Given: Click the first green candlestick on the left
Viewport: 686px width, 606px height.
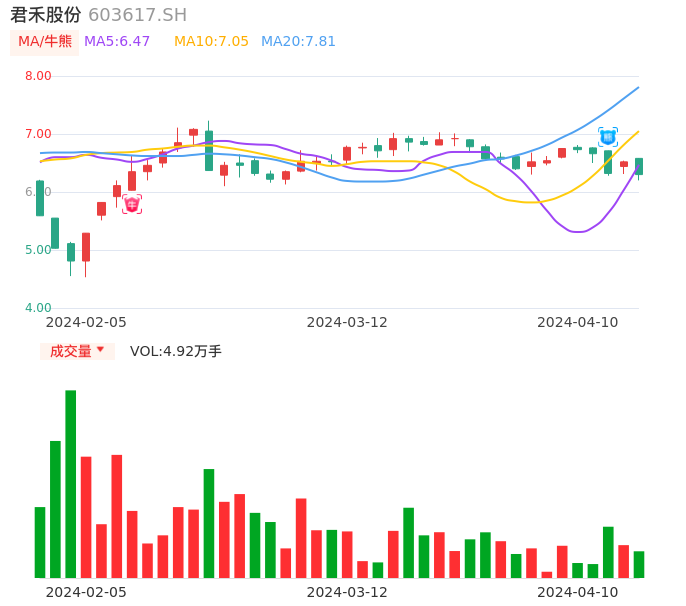Looking at the screenshot, I should pos(40,198).
